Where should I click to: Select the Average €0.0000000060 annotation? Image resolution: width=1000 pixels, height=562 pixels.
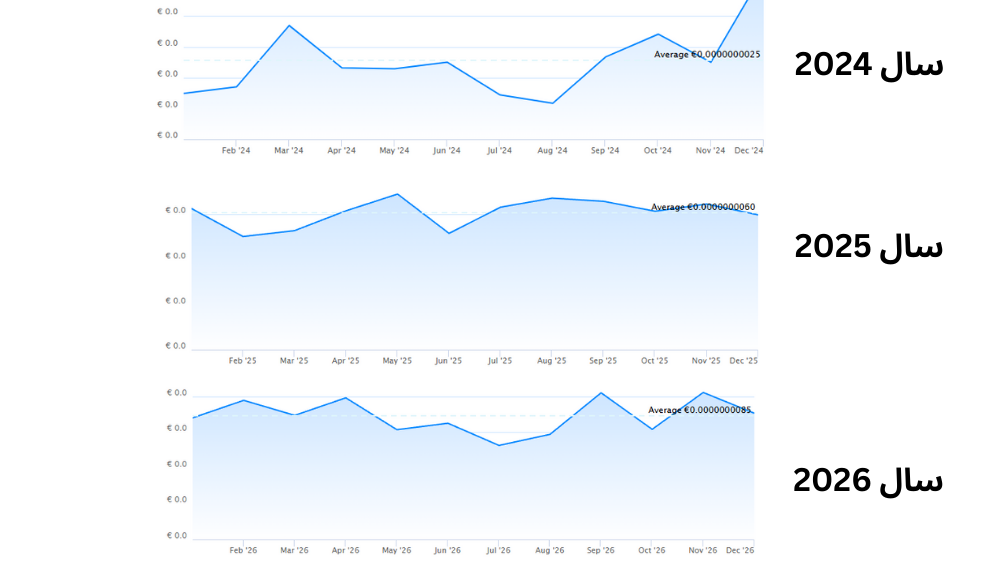click(703, 207)
